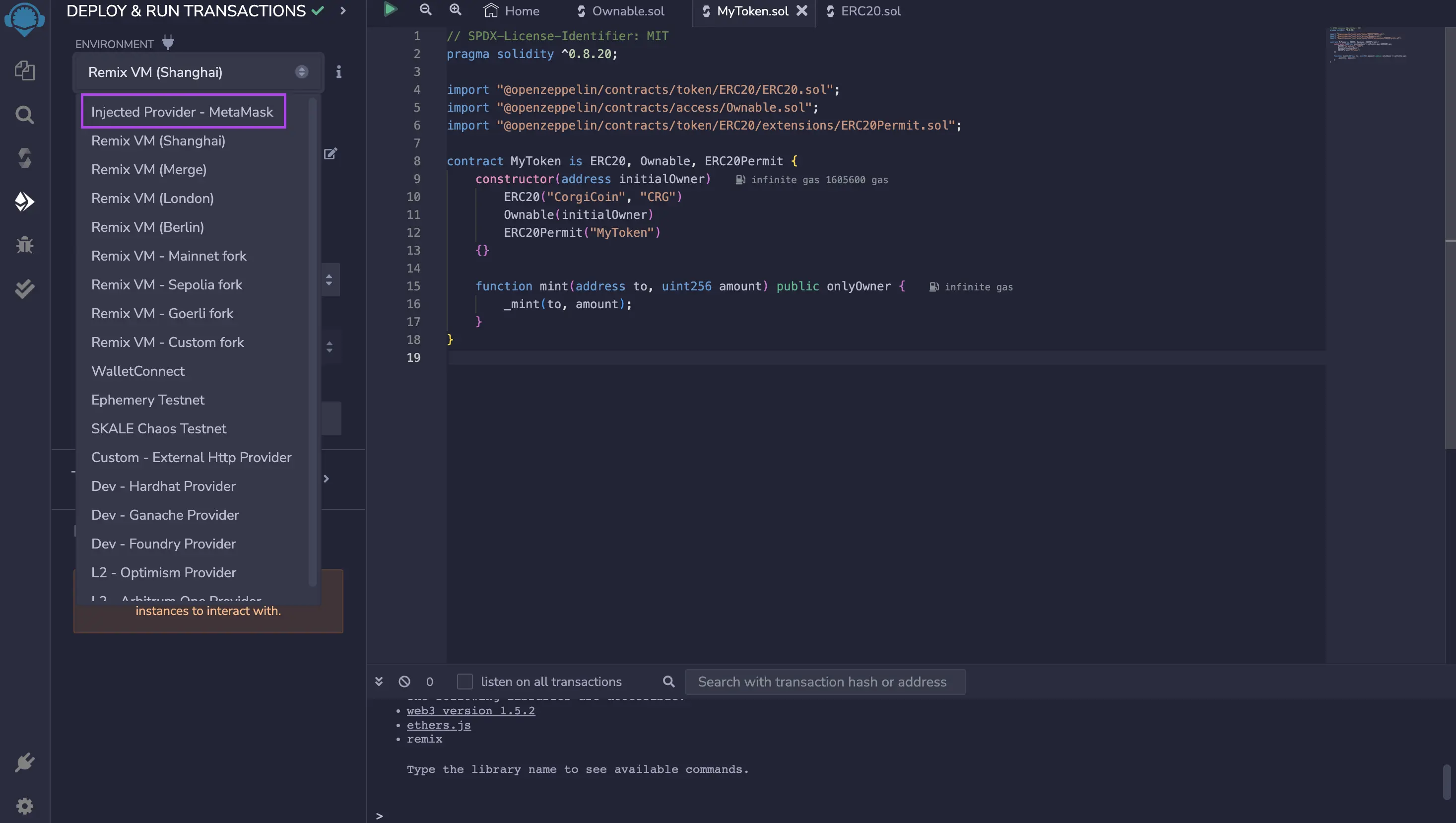The image size is (1456, 823).
Task: Choose Remix VM - Sepolia fork environment
Action: pyautogui.click(x=167, y=284)
